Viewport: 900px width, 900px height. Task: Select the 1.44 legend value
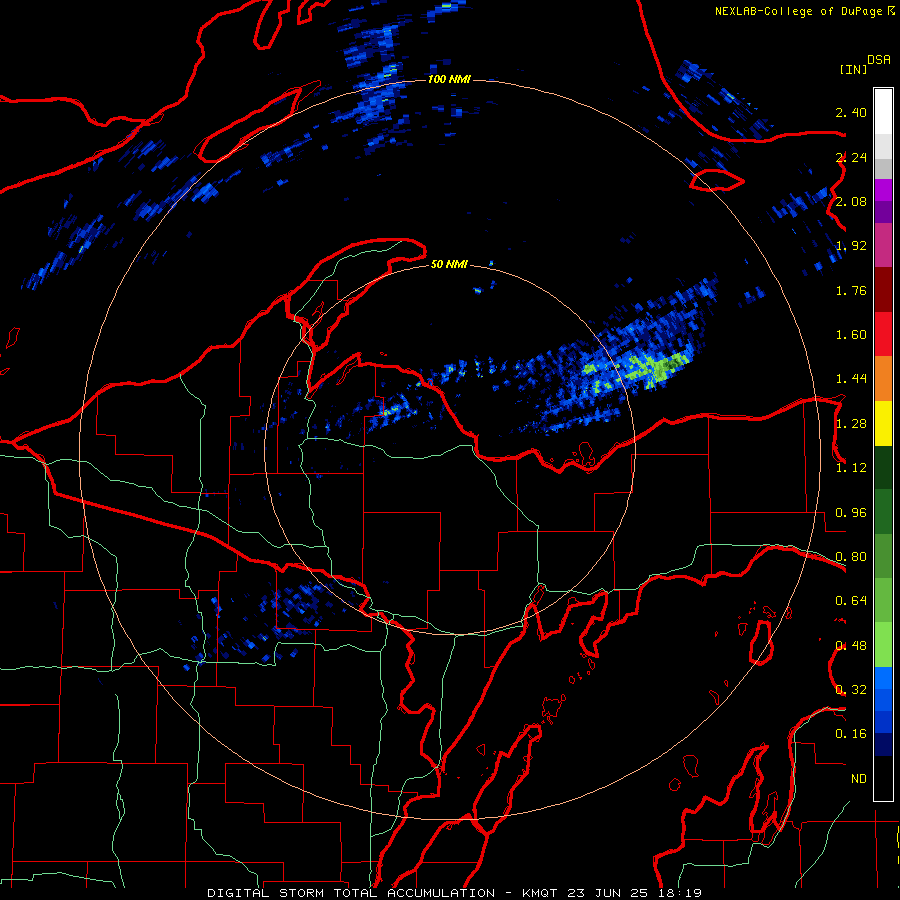[x=851, y=379]
